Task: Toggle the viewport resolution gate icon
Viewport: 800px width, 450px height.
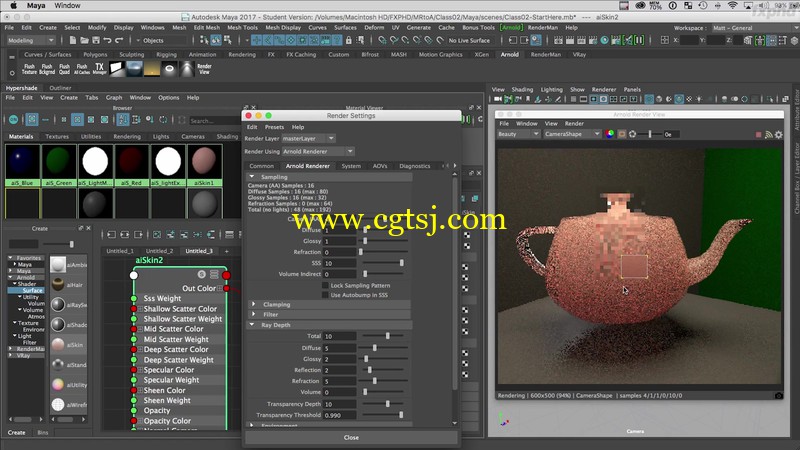Action: pos(593,99)
